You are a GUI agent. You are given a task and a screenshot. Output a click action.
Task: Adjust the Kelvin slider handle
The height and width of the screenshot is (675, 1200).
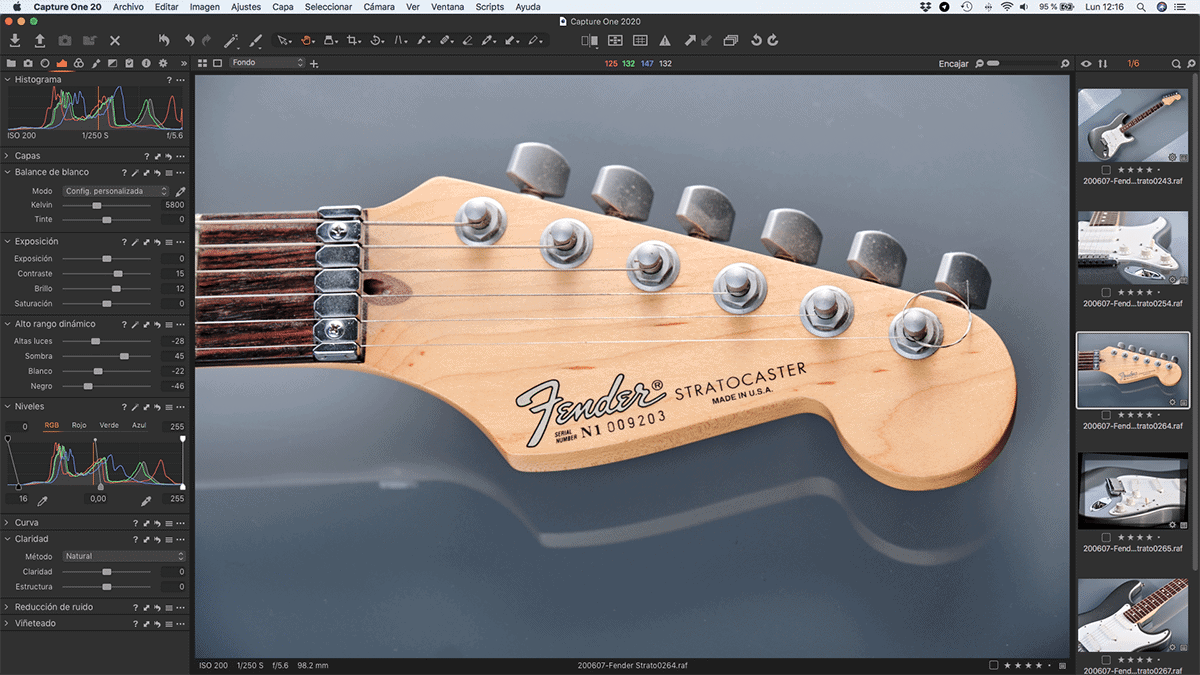[97, 205]
